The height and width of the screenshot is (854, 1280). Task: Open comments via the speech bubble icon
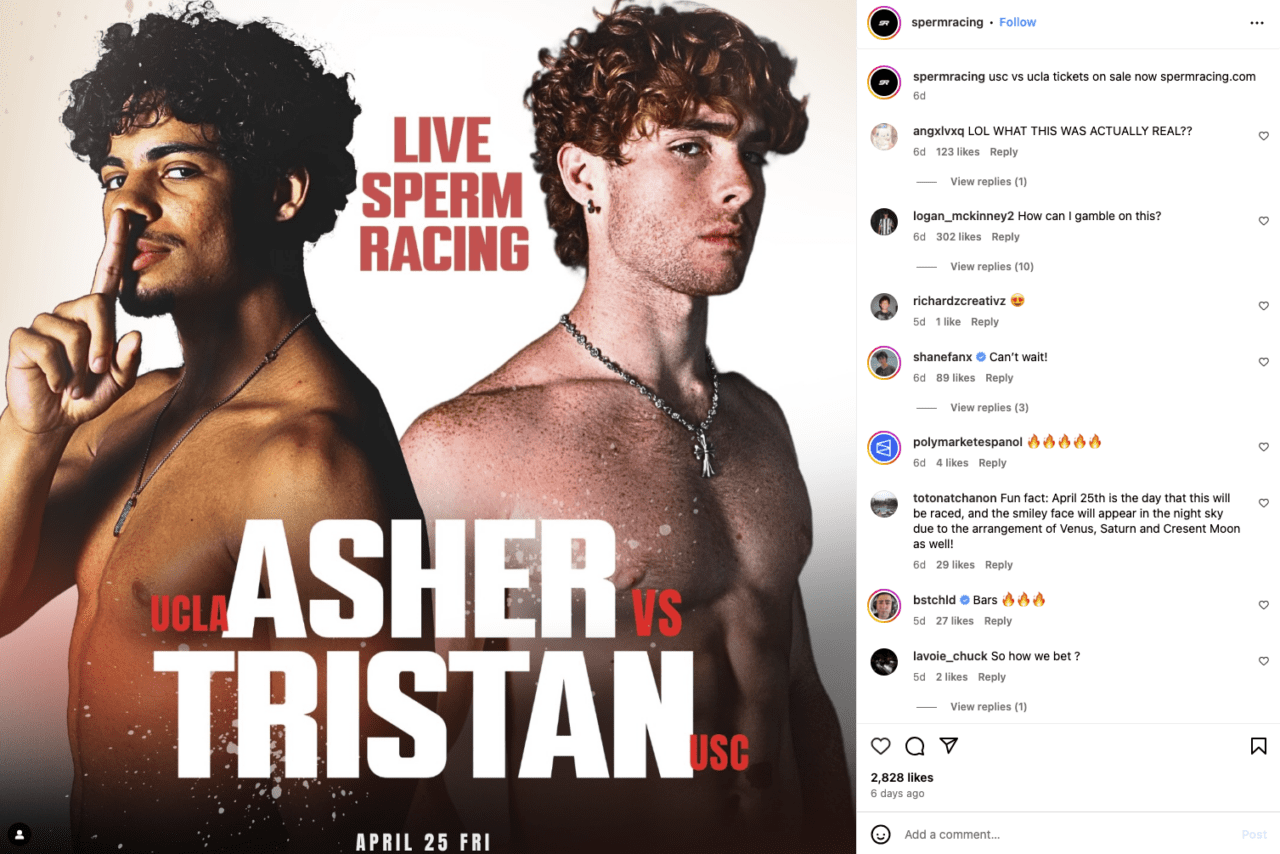point(914,746)
